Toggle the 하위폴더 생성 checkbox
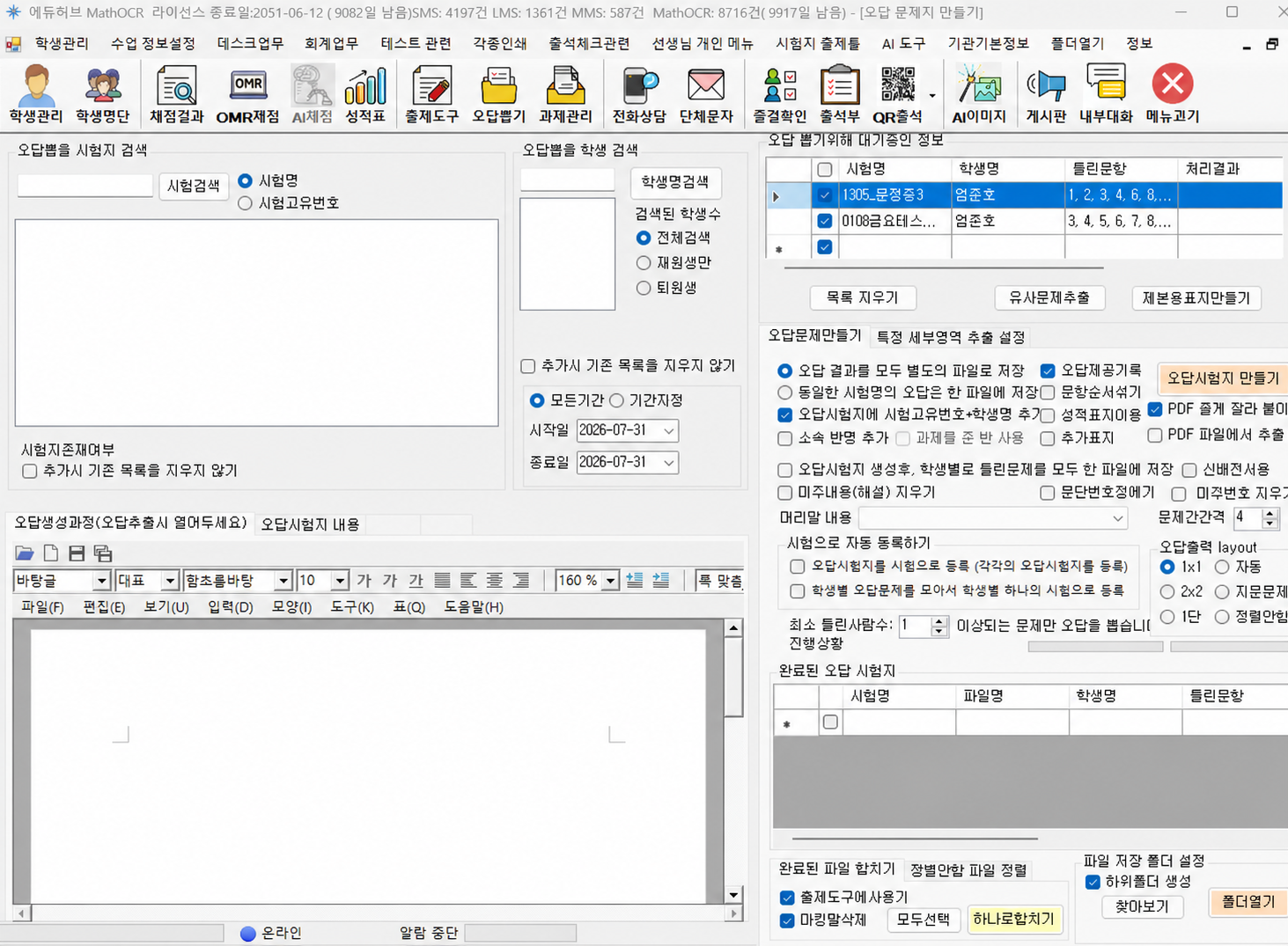The height and width of the screenshot is (946, 1288). [x=1093, y=882]
